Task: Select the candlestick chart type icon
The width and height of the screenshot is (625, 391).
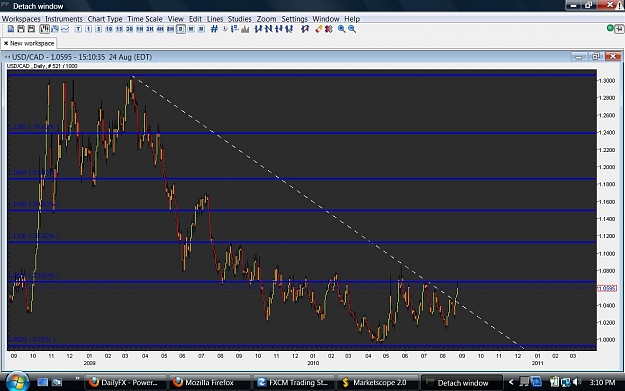Action: tap(44, 29)
